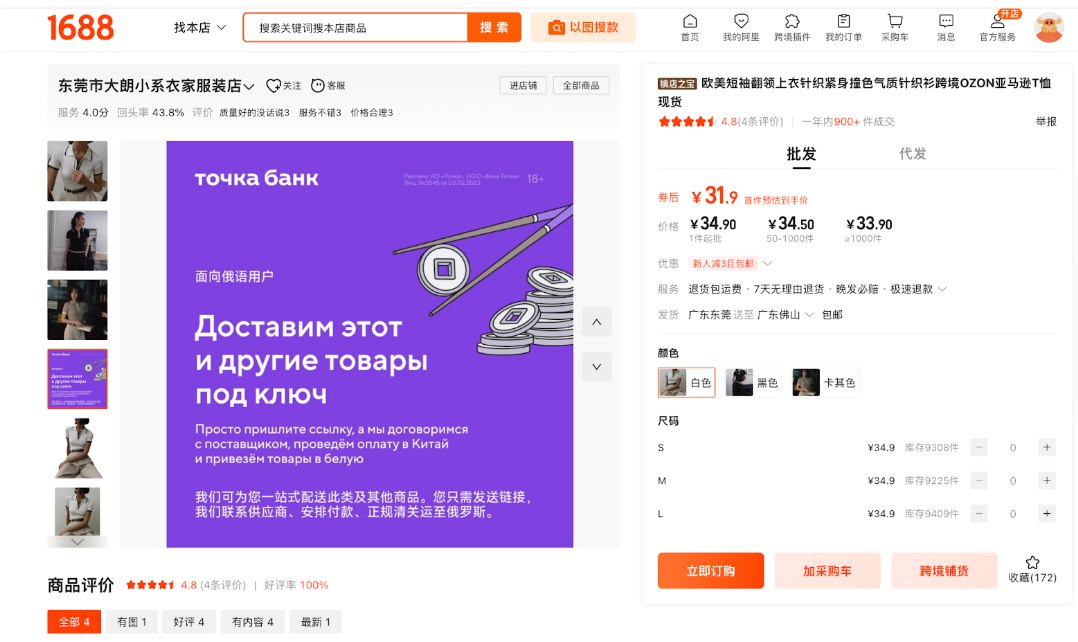Open the 找本店 search scope dropdown
The width and height of the screenshot is (1078, 642).
tap(199, 27)
